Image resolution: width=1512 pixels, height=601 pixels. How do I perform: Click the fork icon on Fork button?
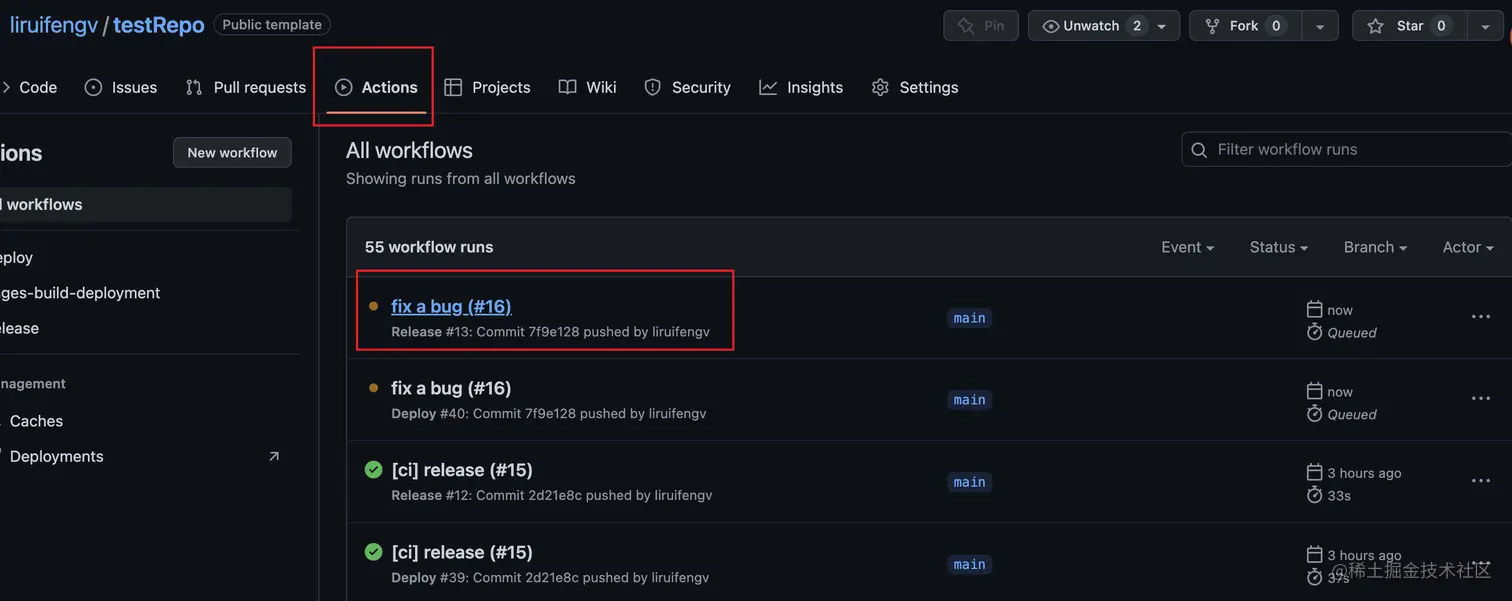coord(1212,26)
